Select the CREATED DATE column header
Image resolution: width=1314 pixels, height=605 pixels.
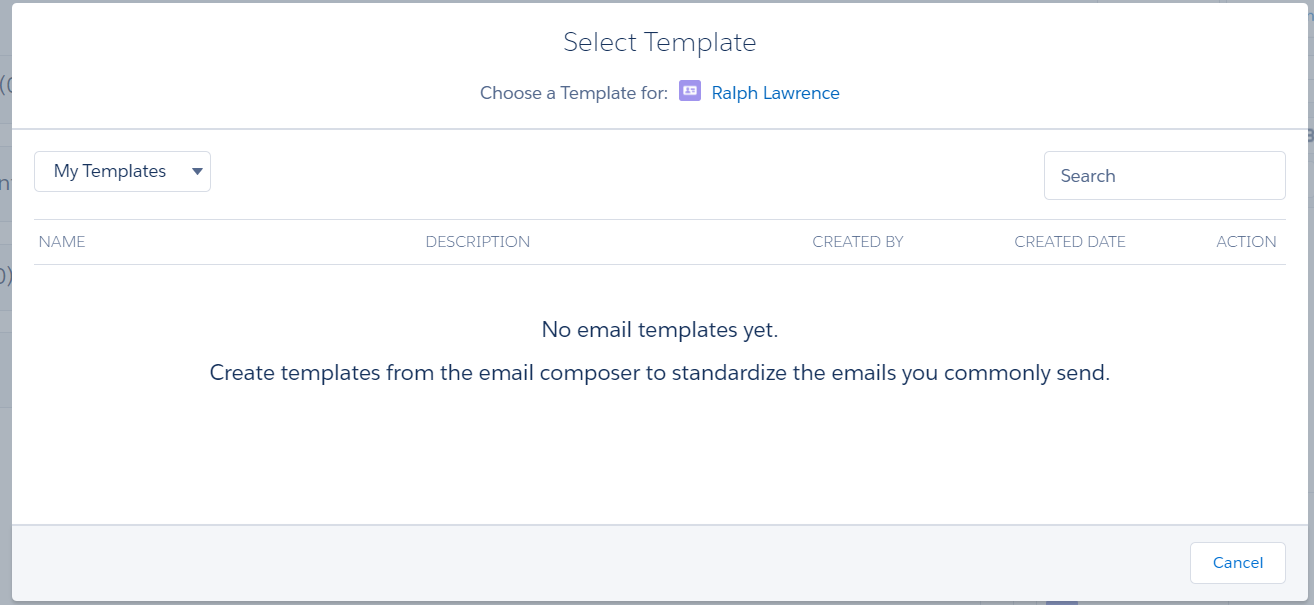(1069, 242)
